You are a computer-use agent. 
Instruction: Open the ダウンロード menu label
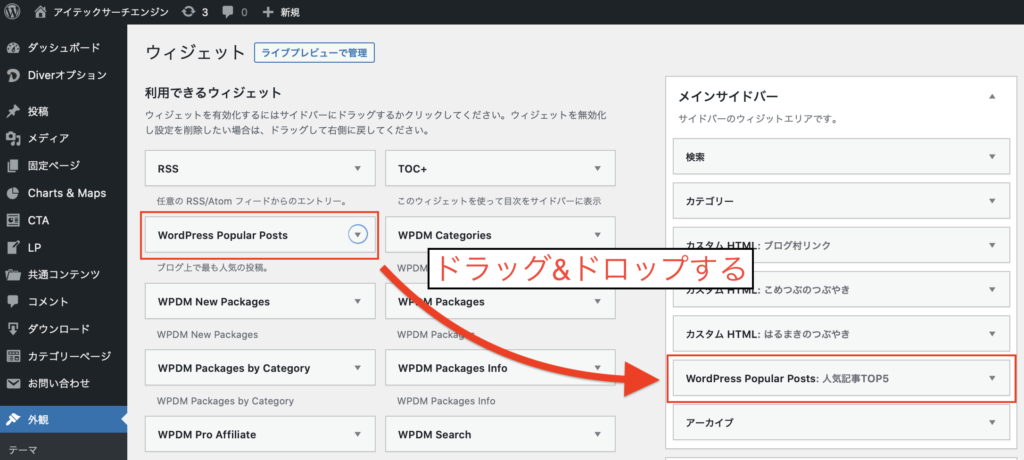click(x=59, y=329)
